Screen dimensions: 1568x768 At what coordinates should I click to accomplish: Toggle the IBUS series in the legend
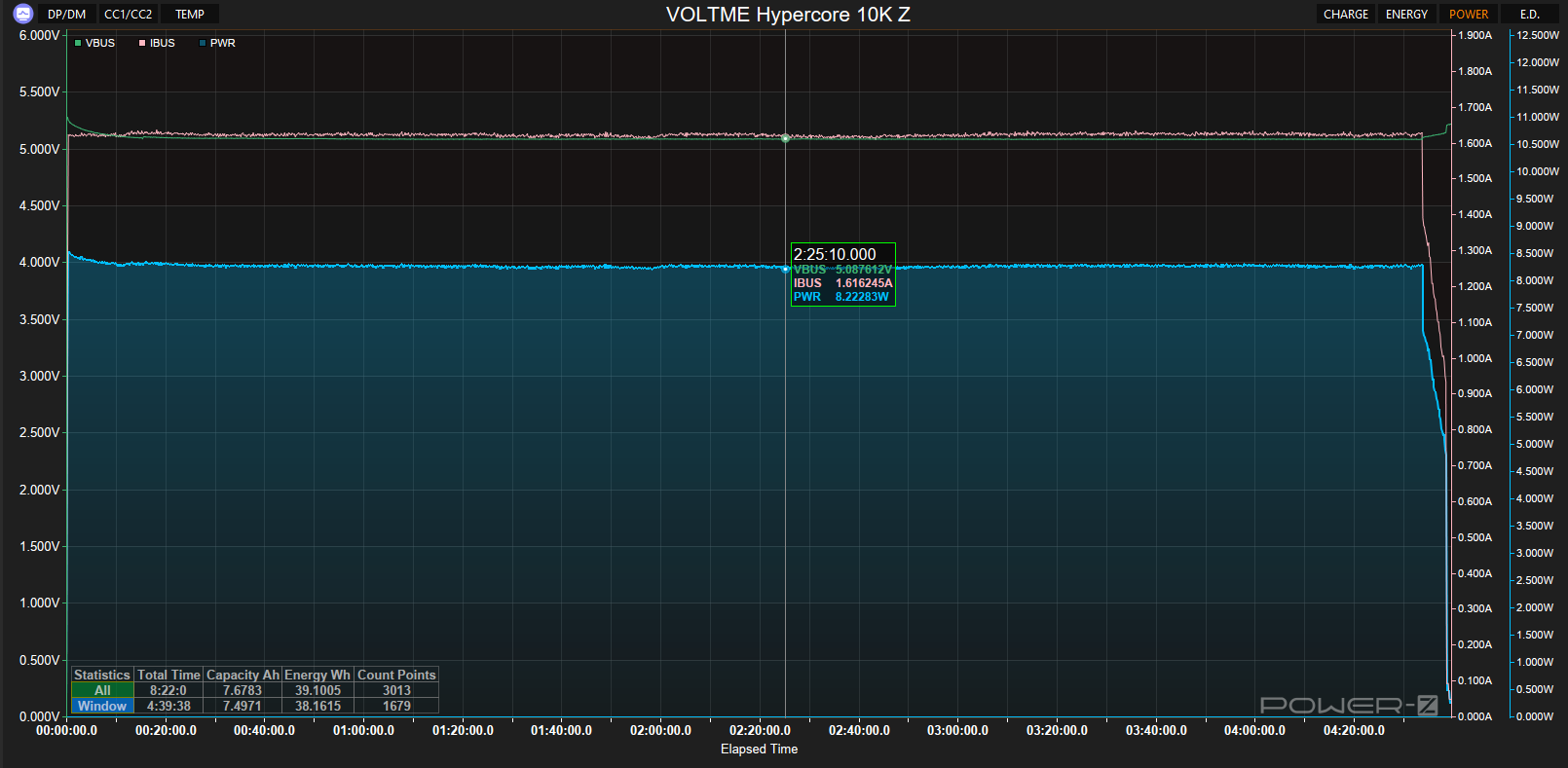tap(157, 43)
